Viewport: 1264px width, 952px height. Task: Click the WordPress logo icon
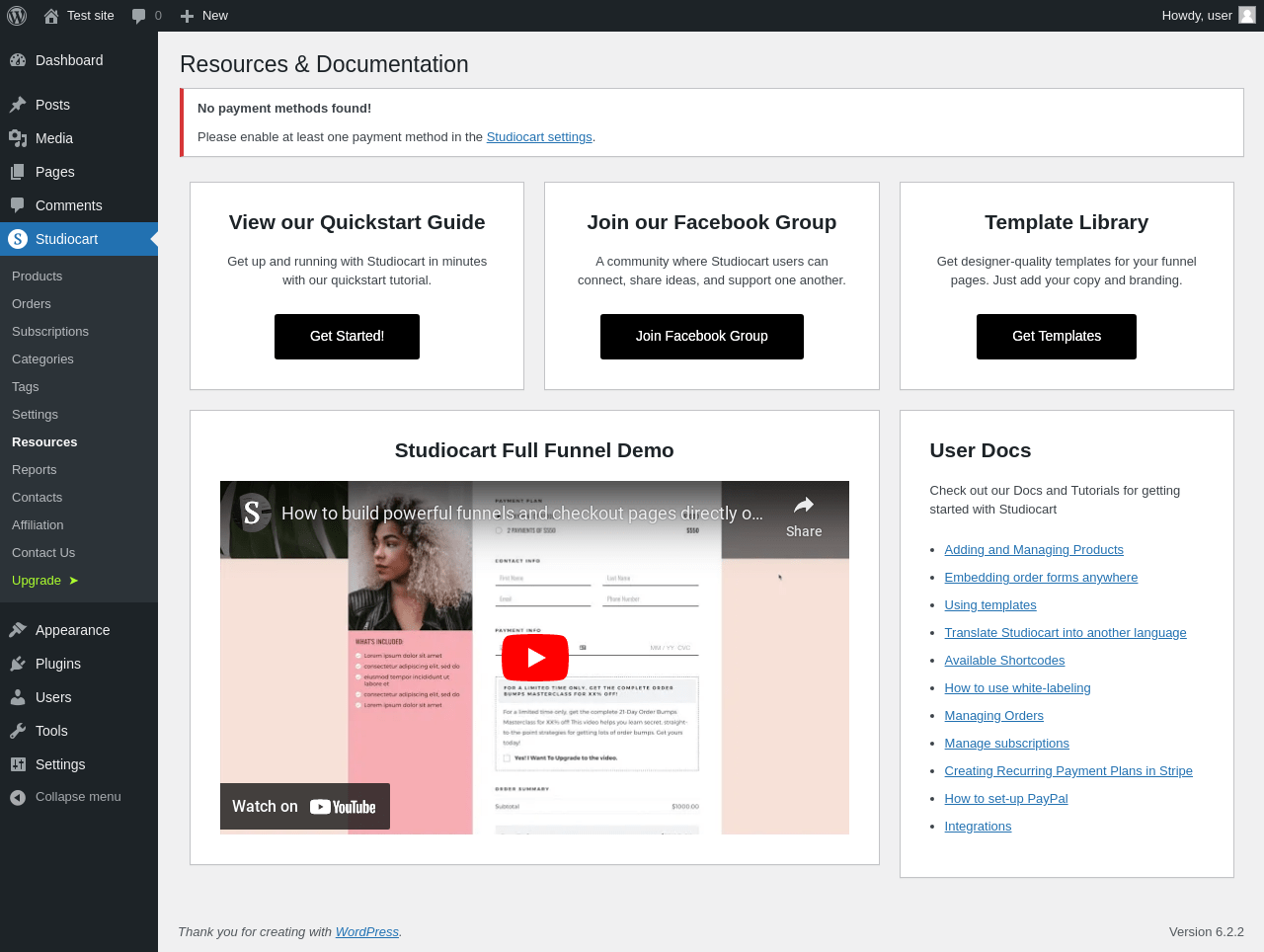point(17,16)
